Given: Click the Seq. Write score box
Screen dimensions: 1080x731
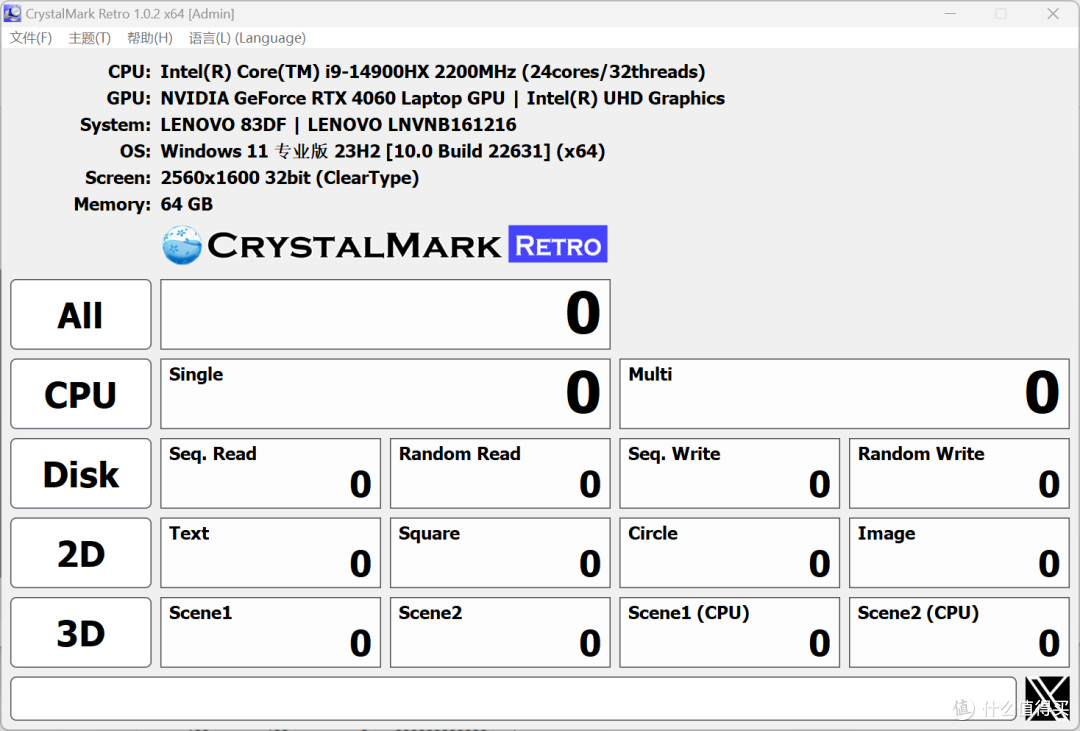Looking at the screenshot, I should [x=729, y=473].
